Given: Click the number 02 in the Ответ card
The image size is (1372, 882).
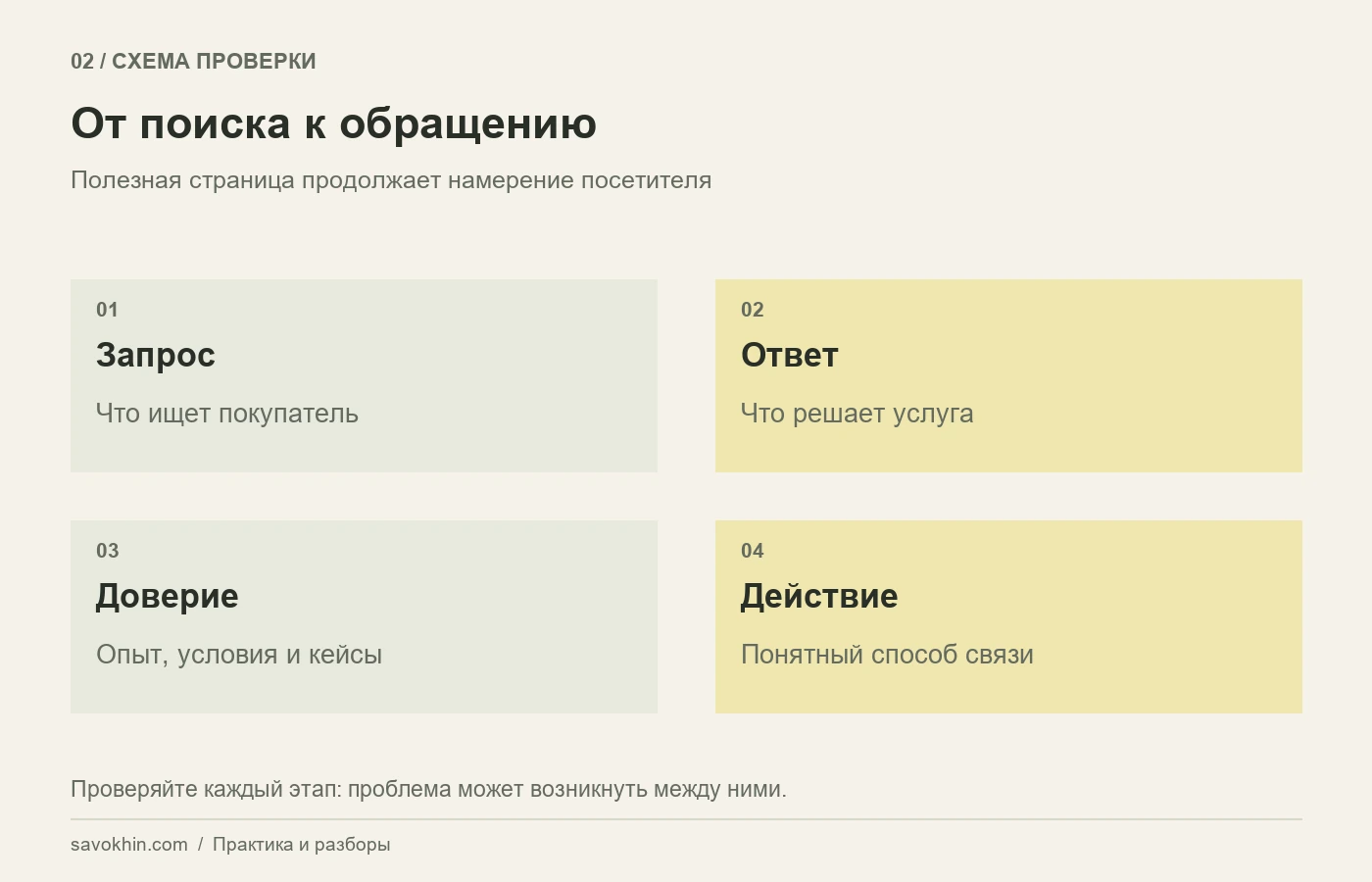Looking at the screenshot, I should (x=753, y=310).
